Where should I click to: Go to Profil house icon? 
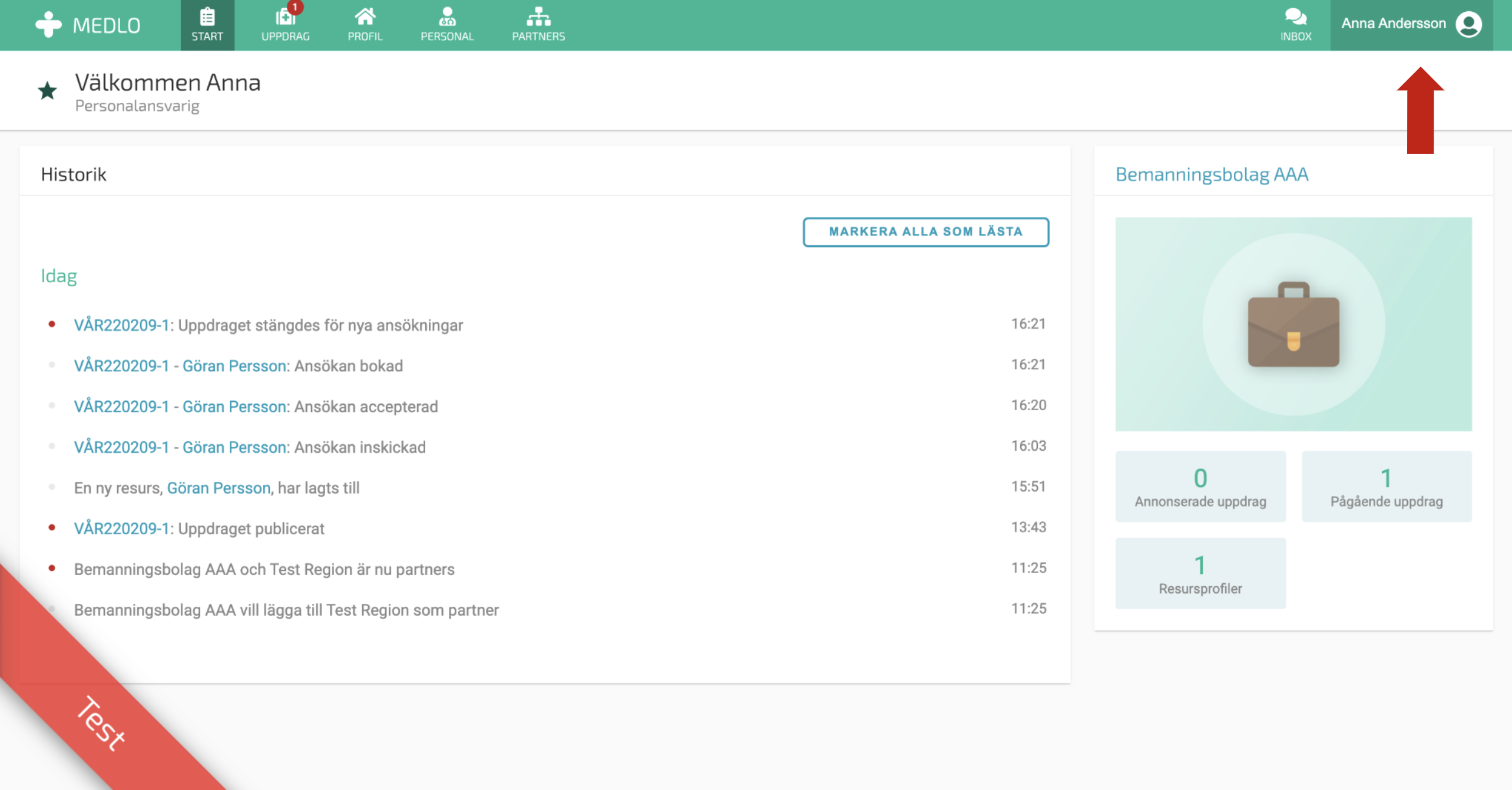(x=365, y=16)
